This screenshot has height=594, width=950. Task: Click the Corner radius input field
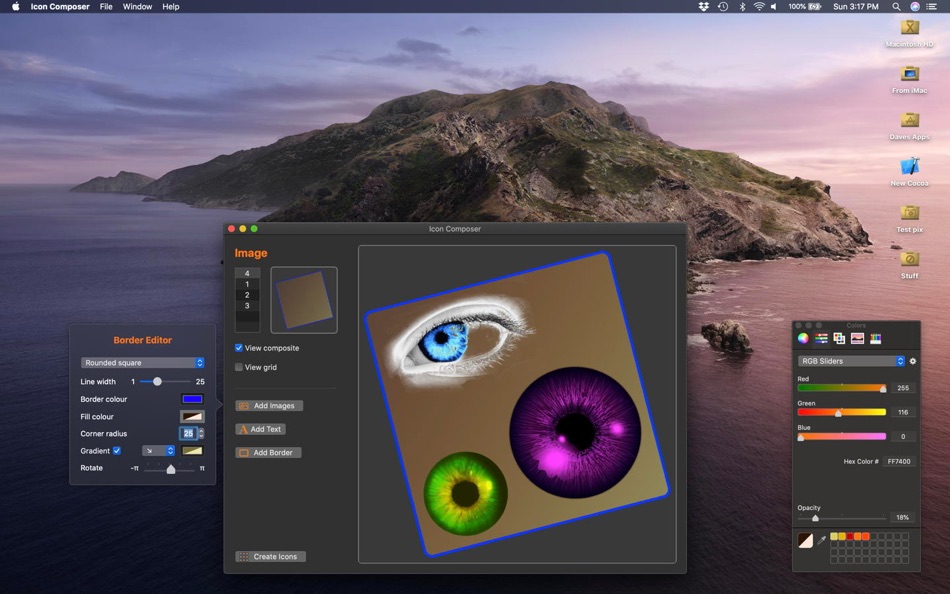click(x=188, y=433)
